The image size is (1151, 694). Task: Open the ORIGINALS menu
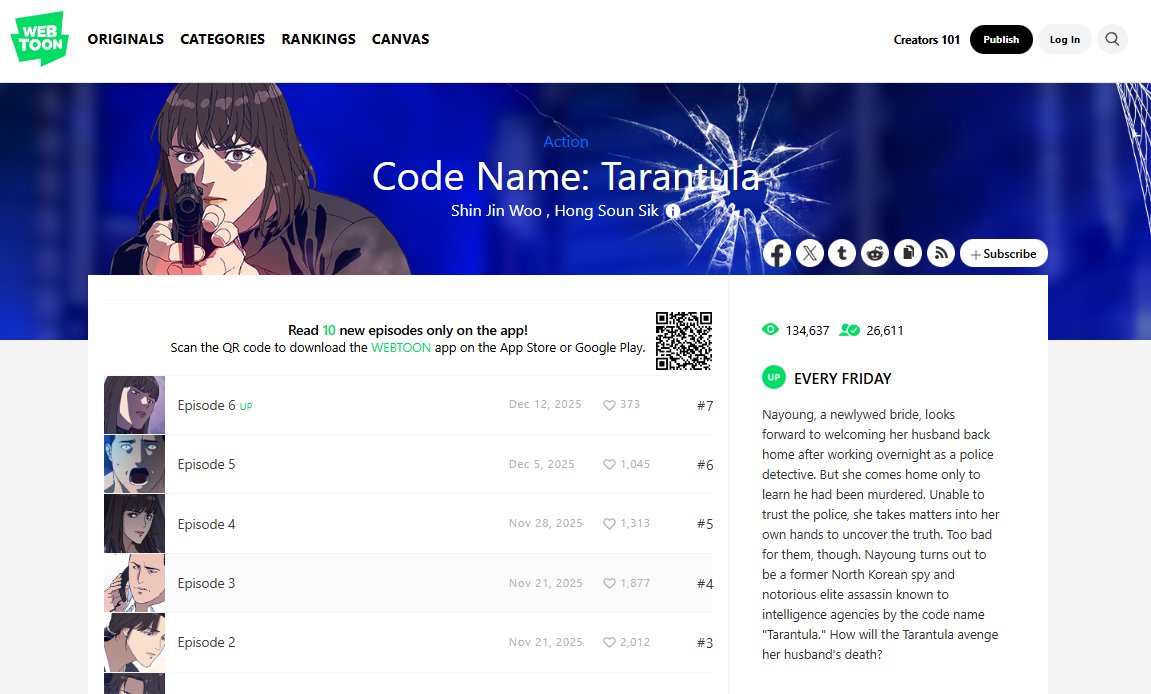tap(126, 39)
